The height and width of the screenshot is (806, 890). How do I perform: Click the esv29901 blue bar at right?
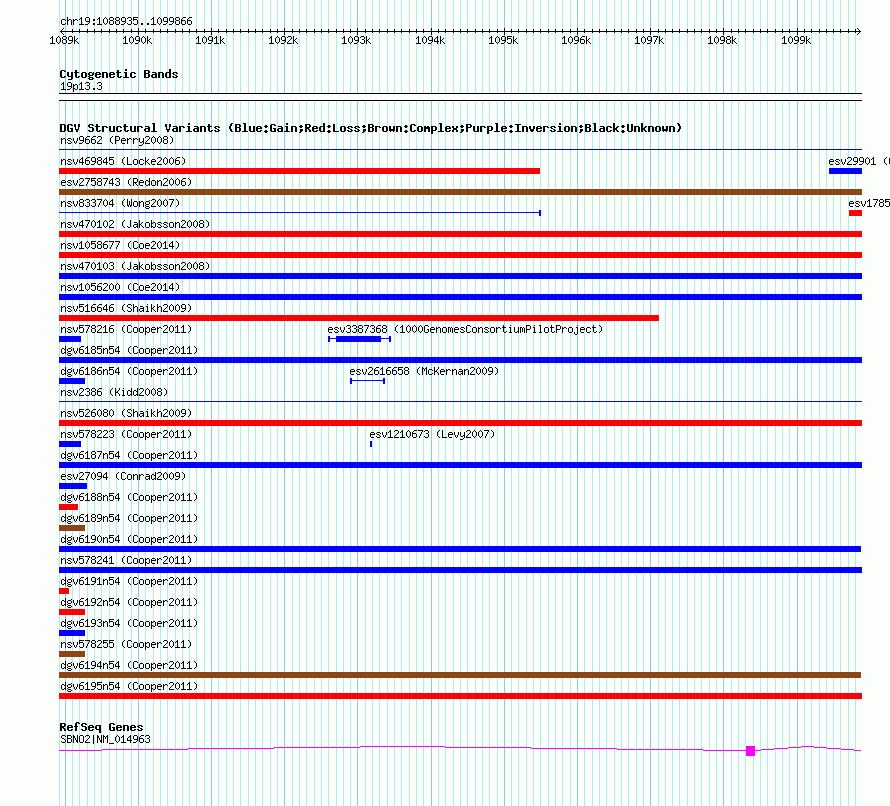tap(845, 171)
